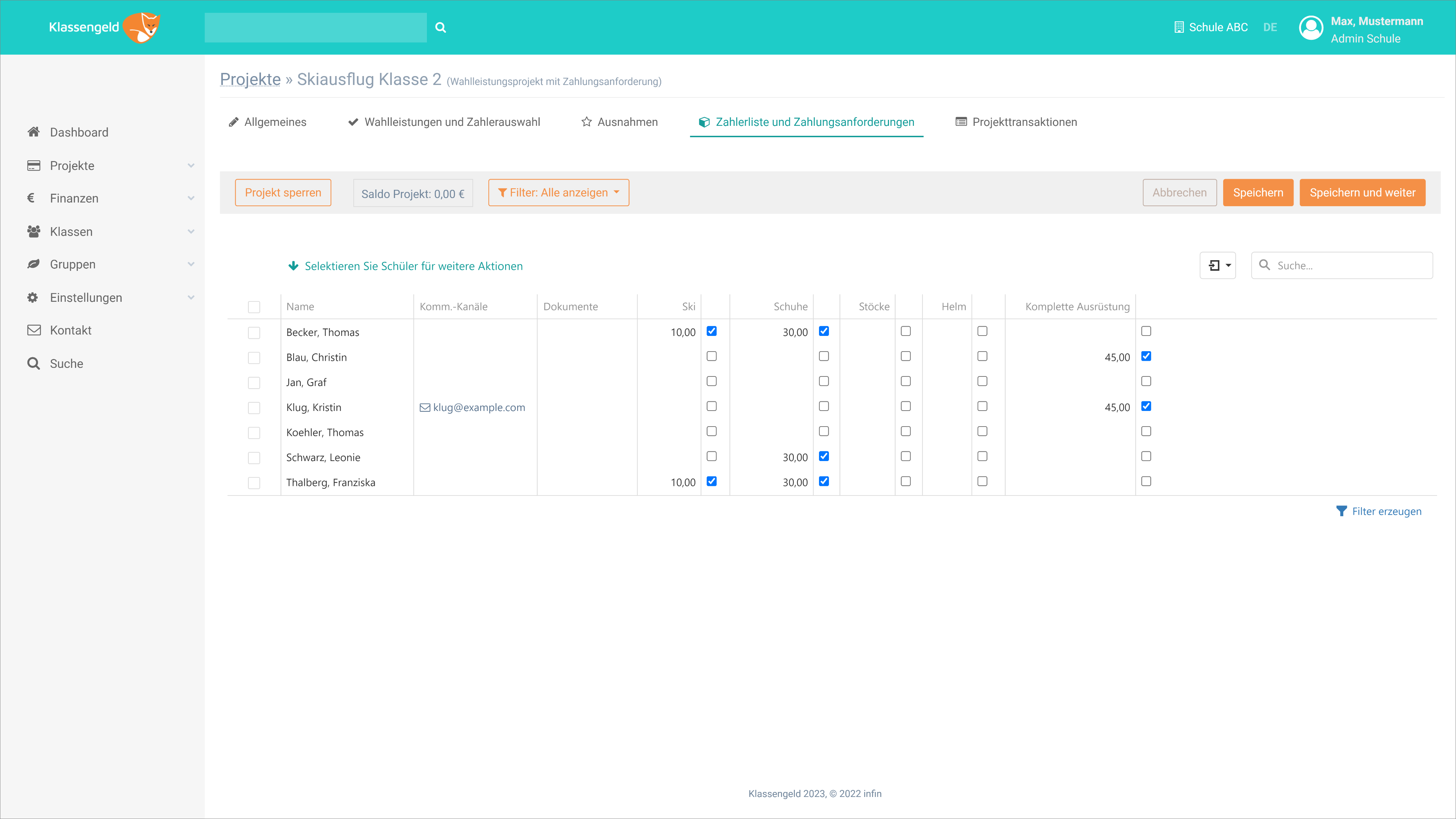Click the Gruppen leaf icon

point(33,264)
